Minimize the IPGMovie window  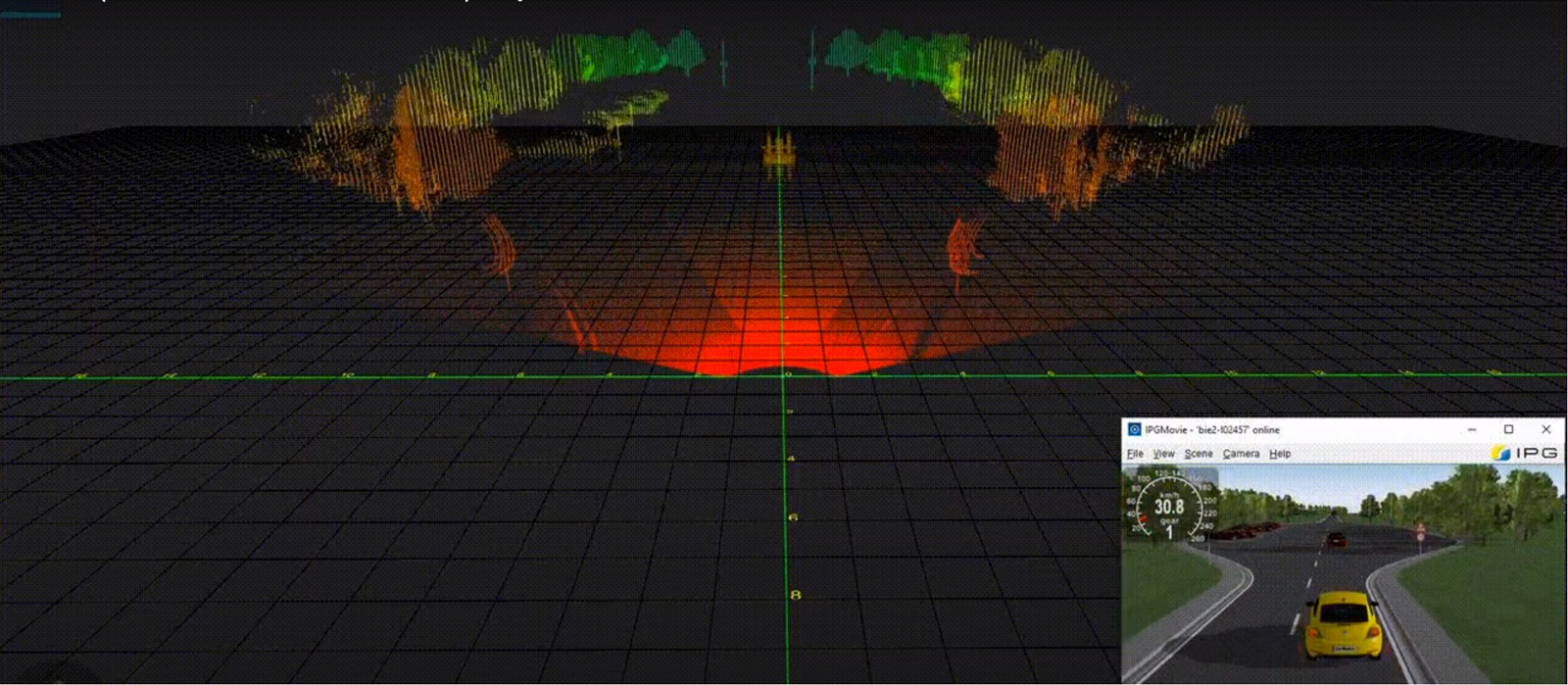[1471, 429]
